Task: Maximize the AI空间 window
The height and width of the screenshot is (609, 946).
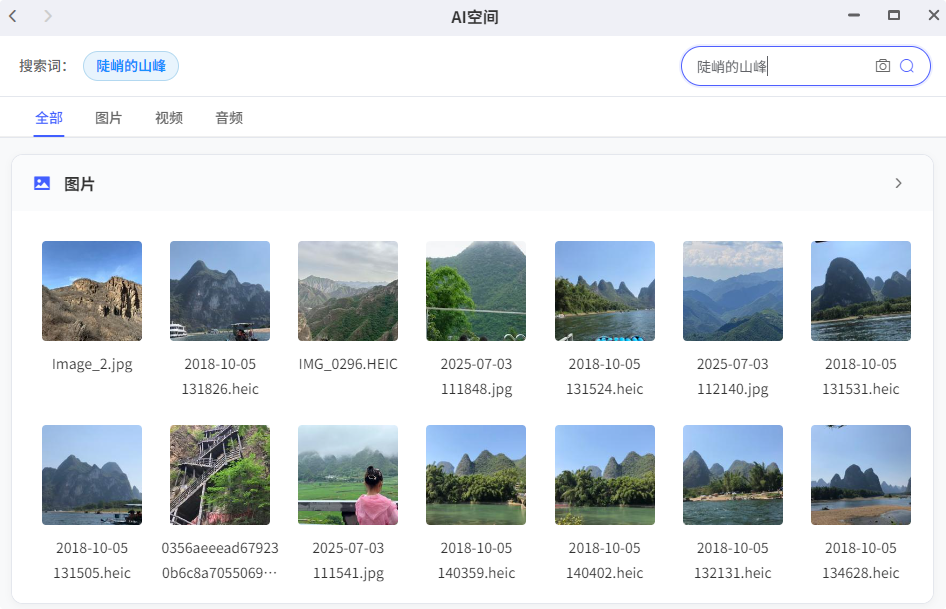Action: [x=894, y=16]
